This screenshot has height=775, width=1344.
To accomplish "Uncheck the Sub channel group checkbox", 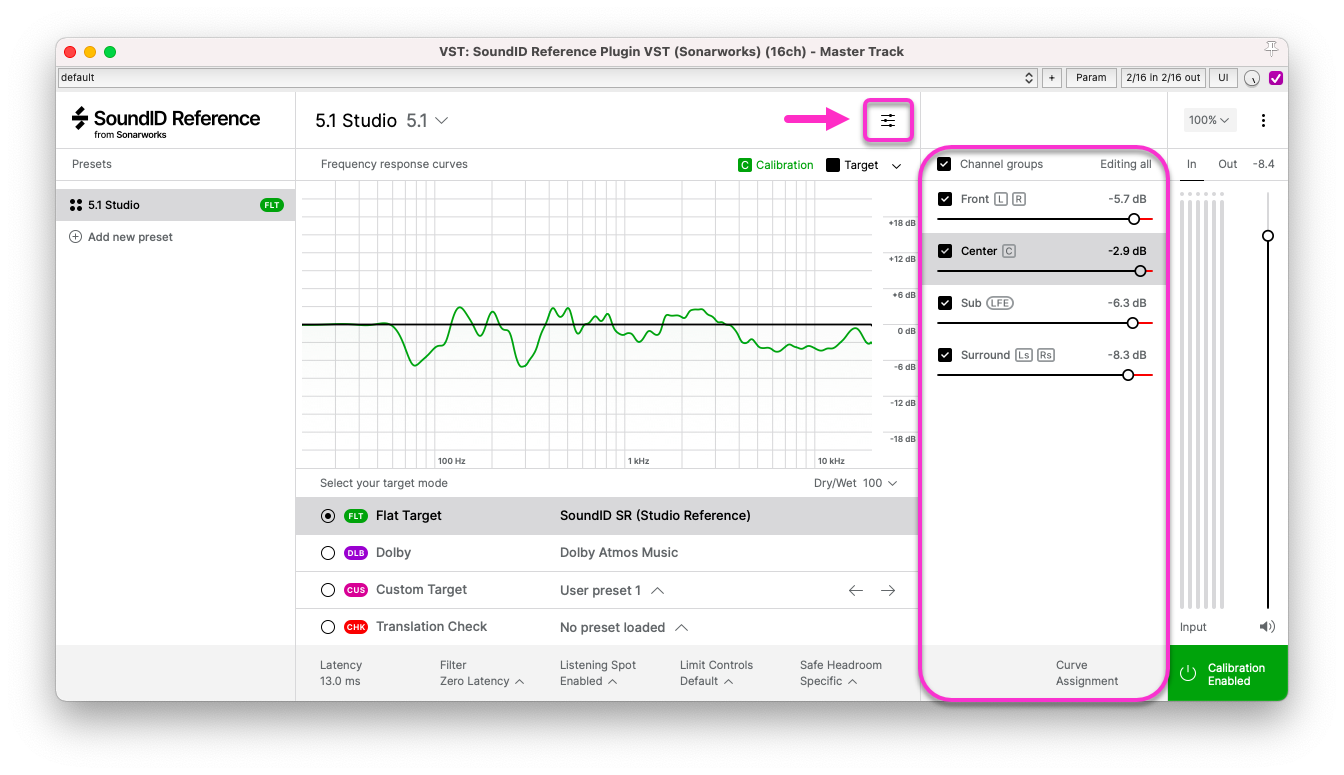I will tap(945, 303).
